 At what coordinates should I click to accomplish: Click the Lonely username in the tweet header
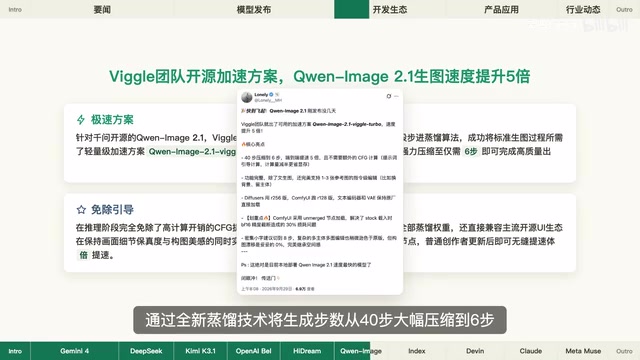(x=261, y=95)
